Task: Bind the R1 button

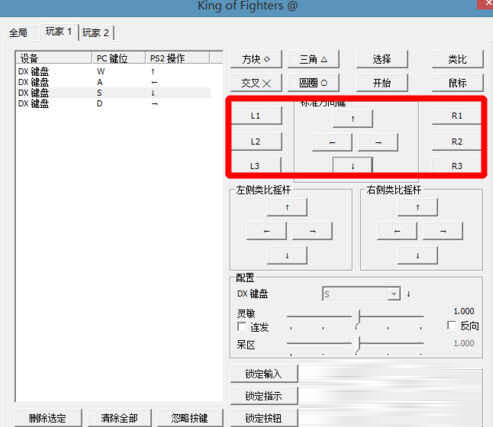Action: 457,116
